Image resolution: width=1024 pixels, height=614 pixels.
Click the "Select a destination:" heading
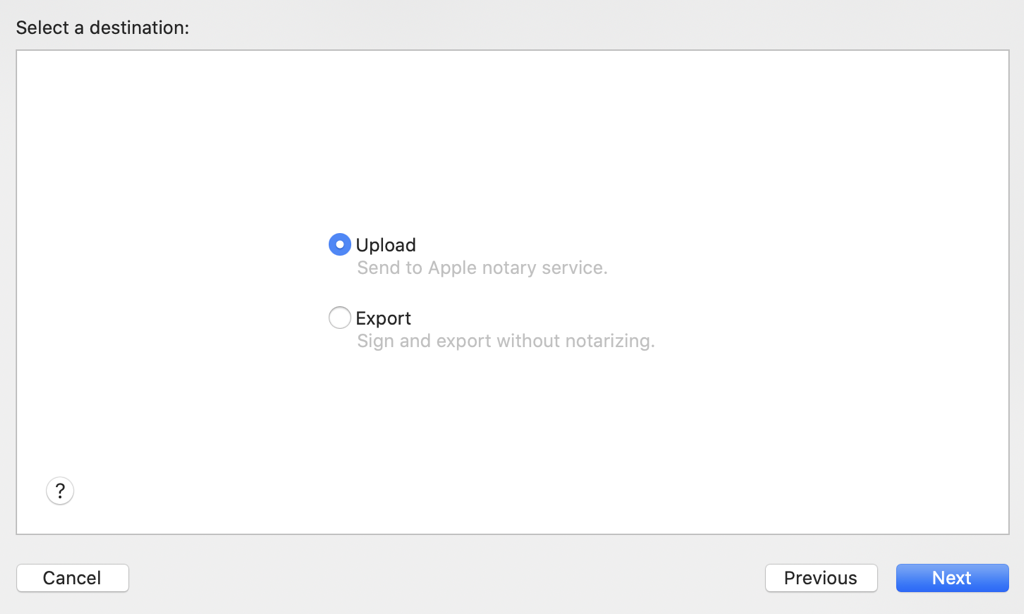pos(102,28)
